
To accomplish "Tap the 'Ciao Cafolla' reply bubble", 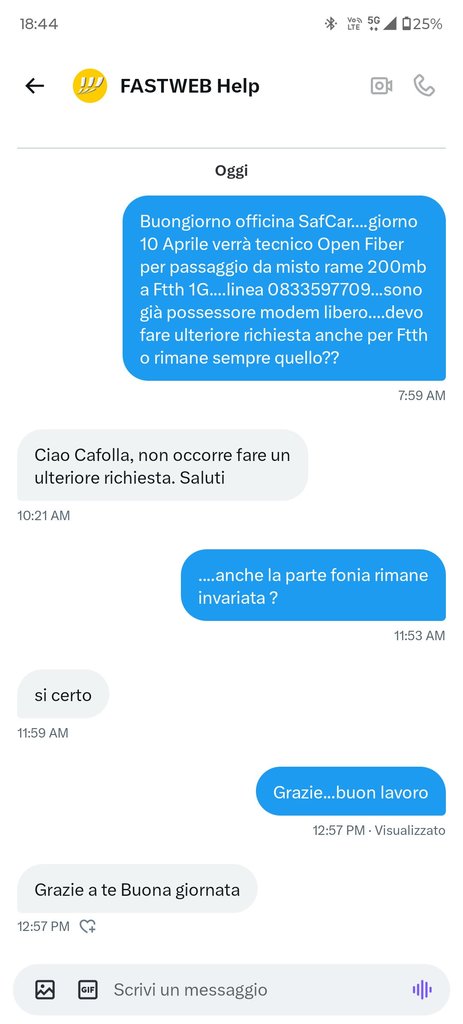I will (163, 465).
